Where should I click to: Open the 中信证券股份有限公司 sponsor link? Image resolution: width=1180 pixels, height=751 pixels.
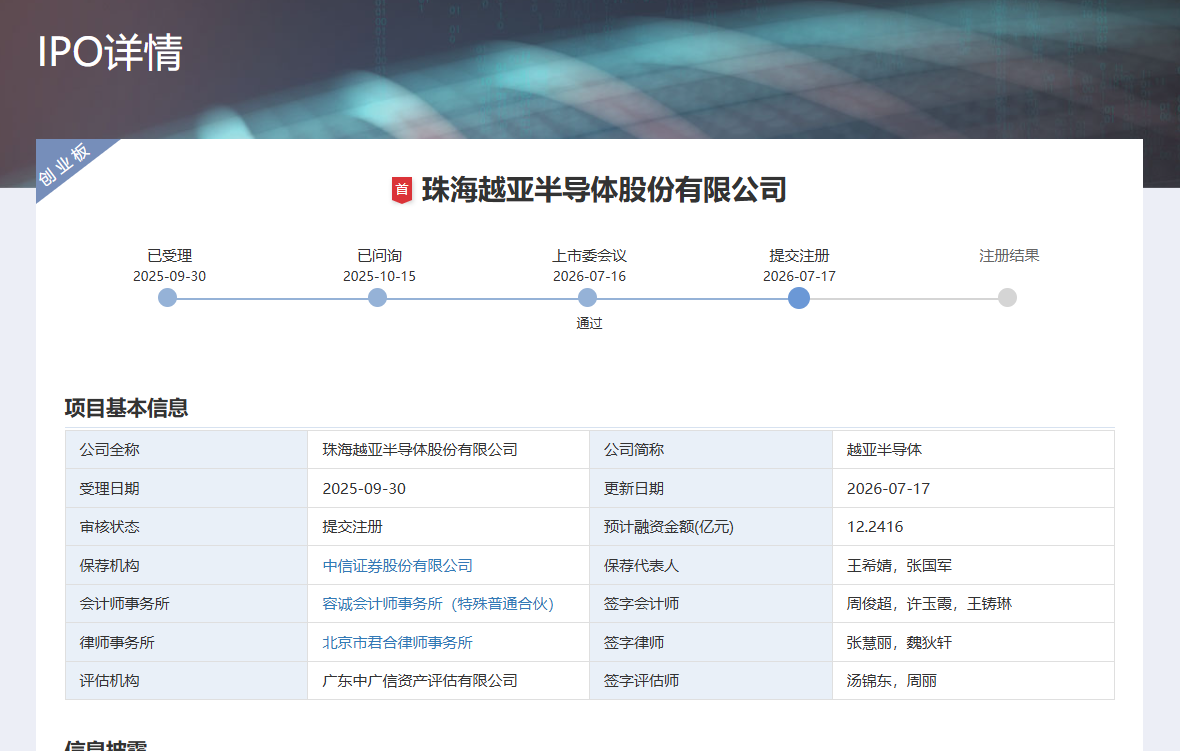coord(397,566)
